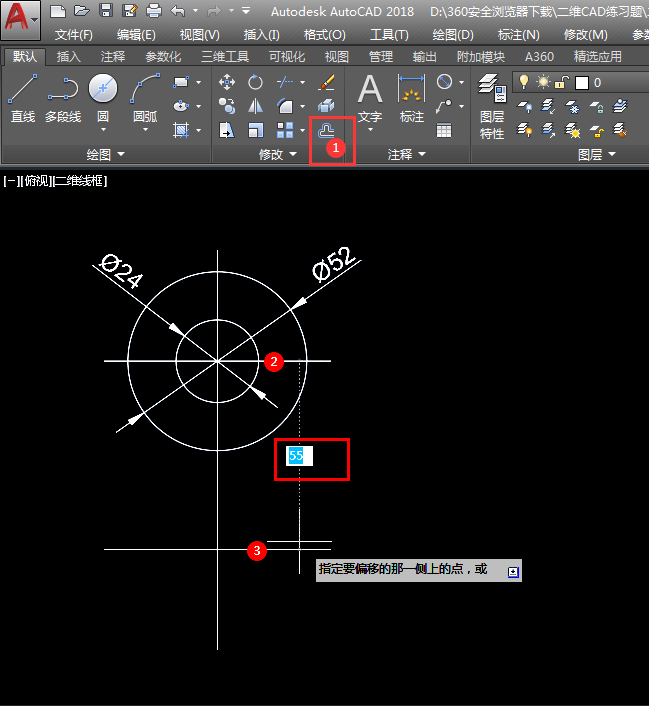
Task: Open the Fillet tool dropdown arrow
Action: click(x=302, y=107)
